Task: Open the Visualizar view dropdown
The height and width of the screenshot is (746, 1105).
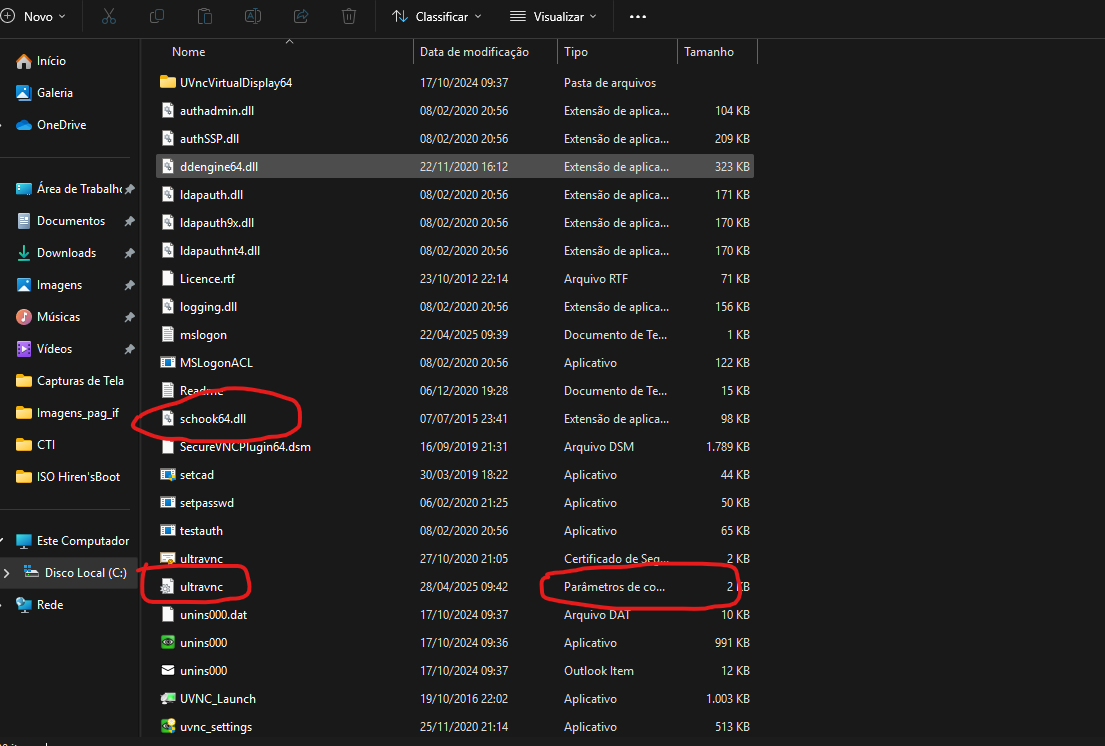Action: pos(553,16)
